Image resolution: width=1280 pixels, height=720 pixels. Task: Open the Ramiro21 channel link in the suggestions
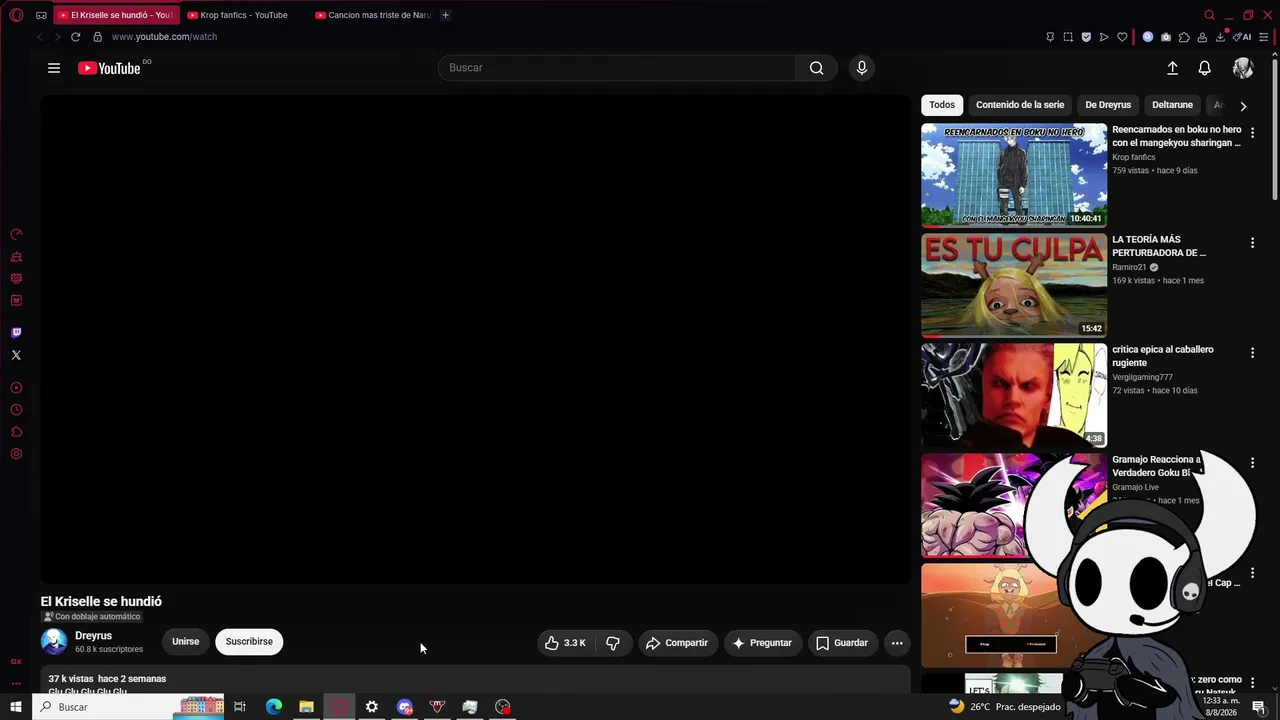[x=1129, y=267]
